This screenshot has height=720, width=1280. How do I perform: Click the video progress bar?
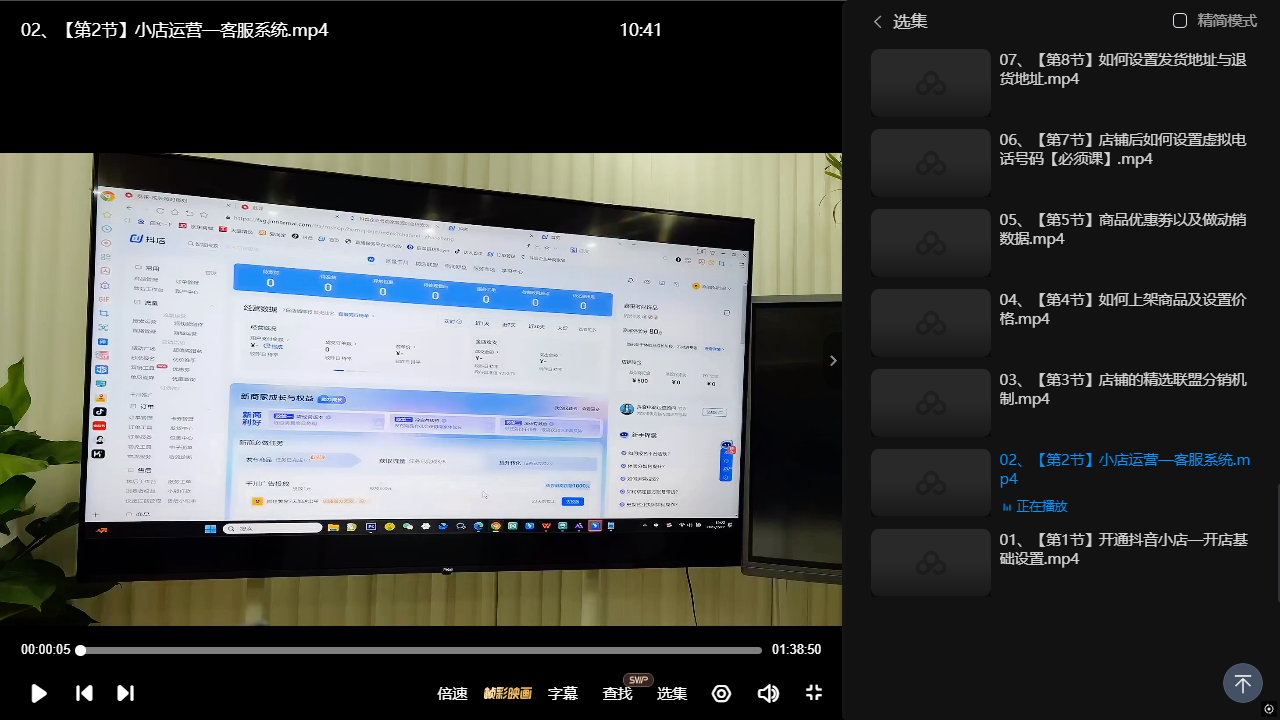pos(420,650)
